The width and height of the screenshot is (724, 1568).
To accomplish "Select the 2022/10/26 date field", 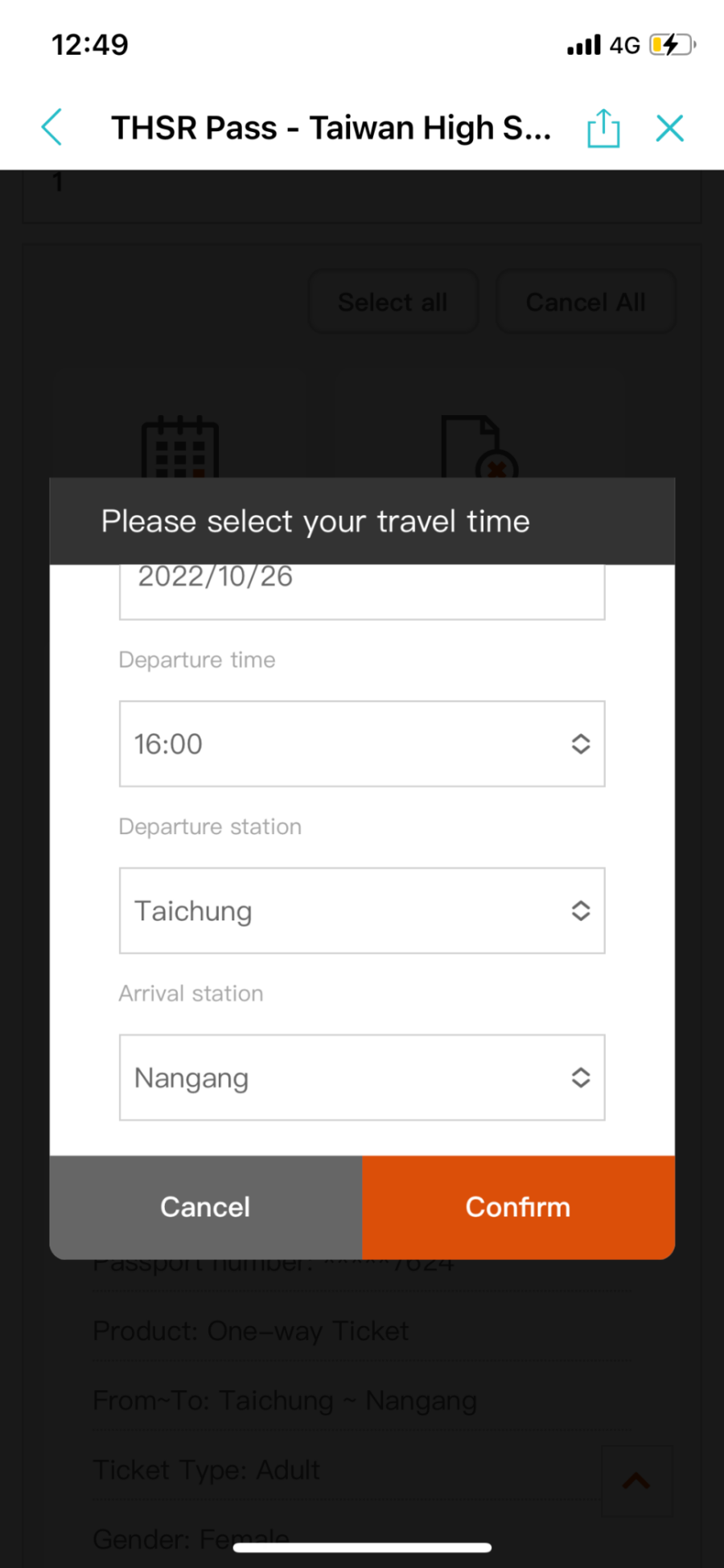I will coord(362,591).
